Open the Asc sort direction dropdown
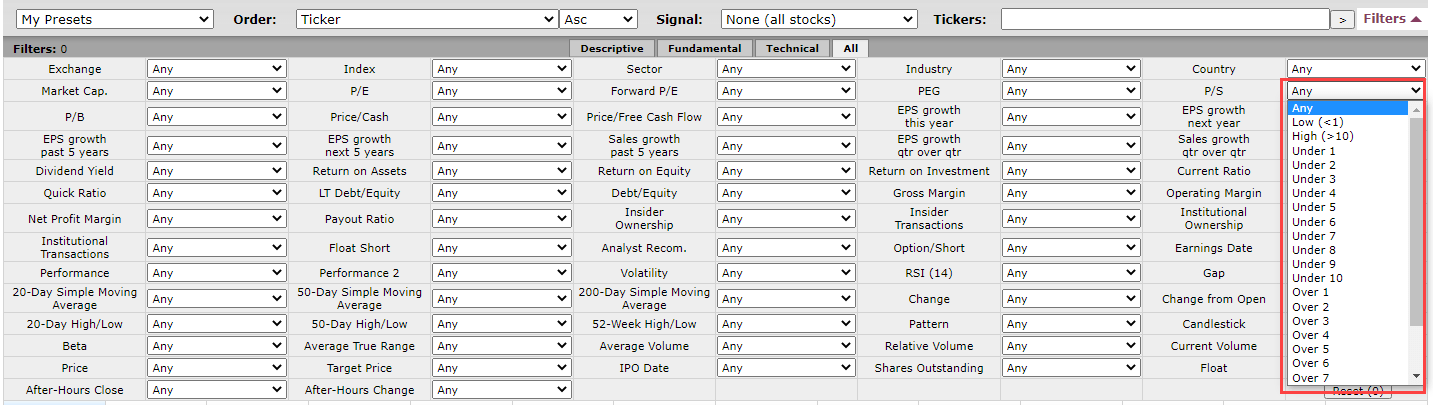 tap(599, 19)
